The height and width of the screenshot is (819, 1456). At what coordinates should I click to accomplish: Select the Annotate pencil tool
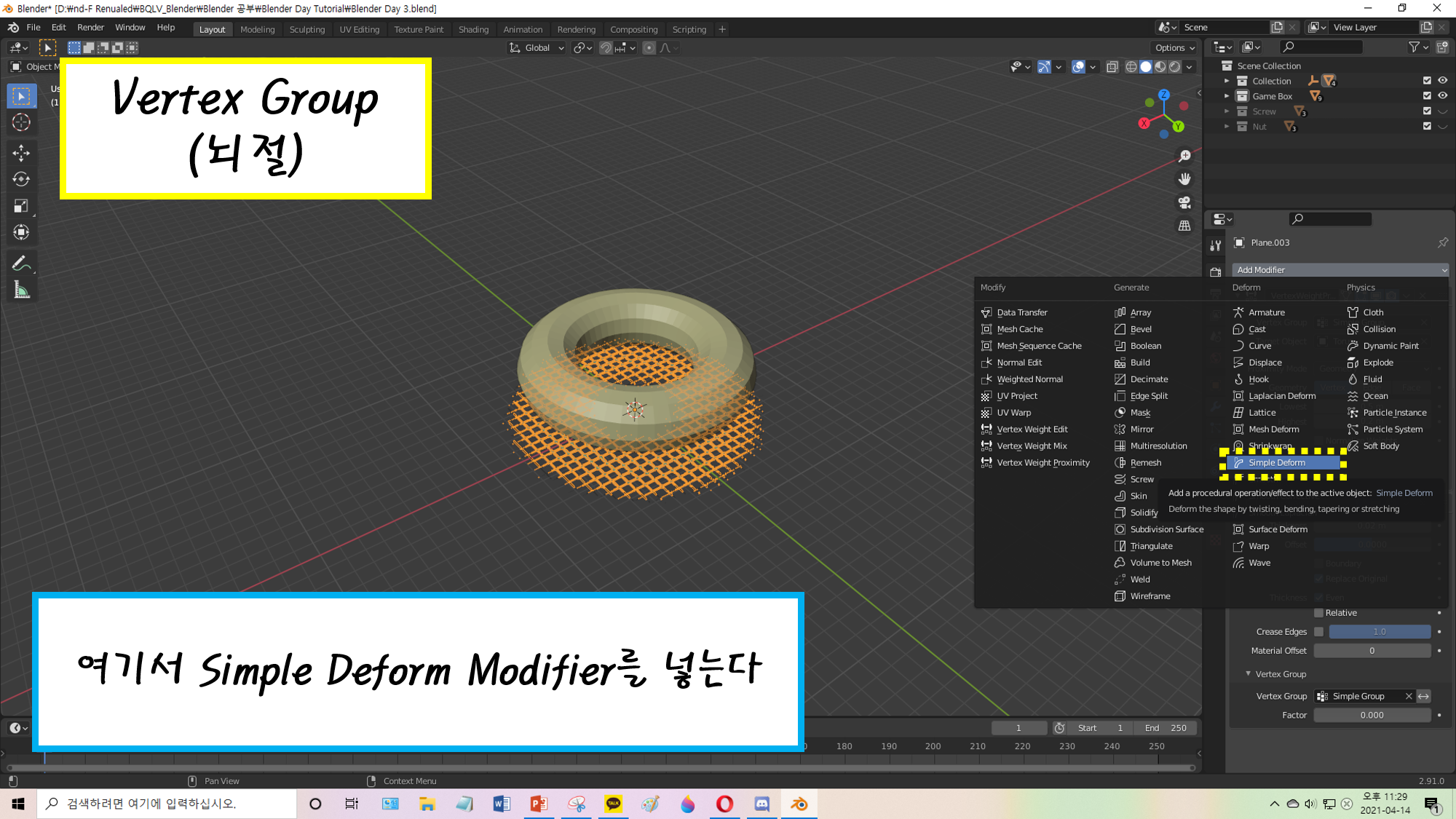click(x=21, y=264)
